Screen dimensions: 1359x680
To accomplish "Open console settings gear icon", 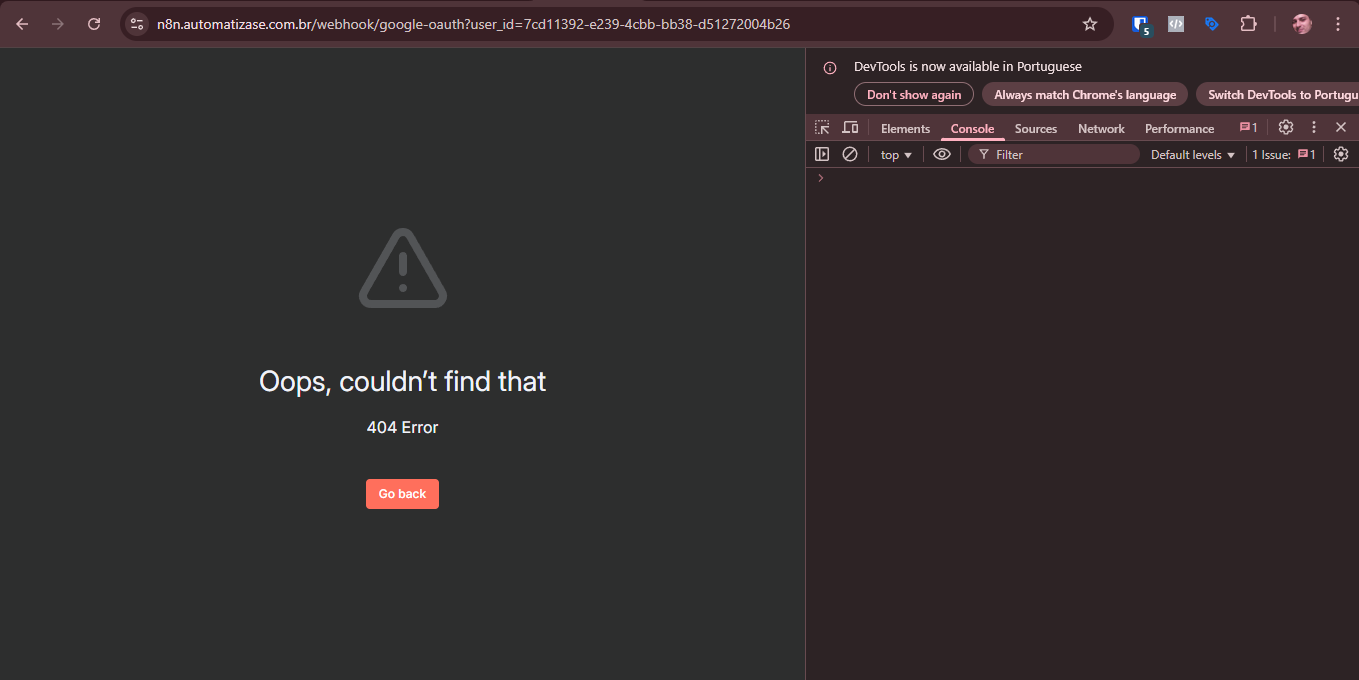I will [x=1341, y=154].
